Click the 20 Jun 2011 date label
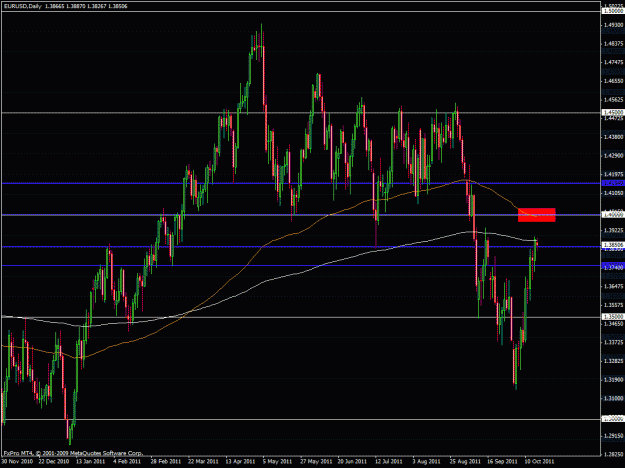This screenshot has height=468, width=625. point(352,461)
